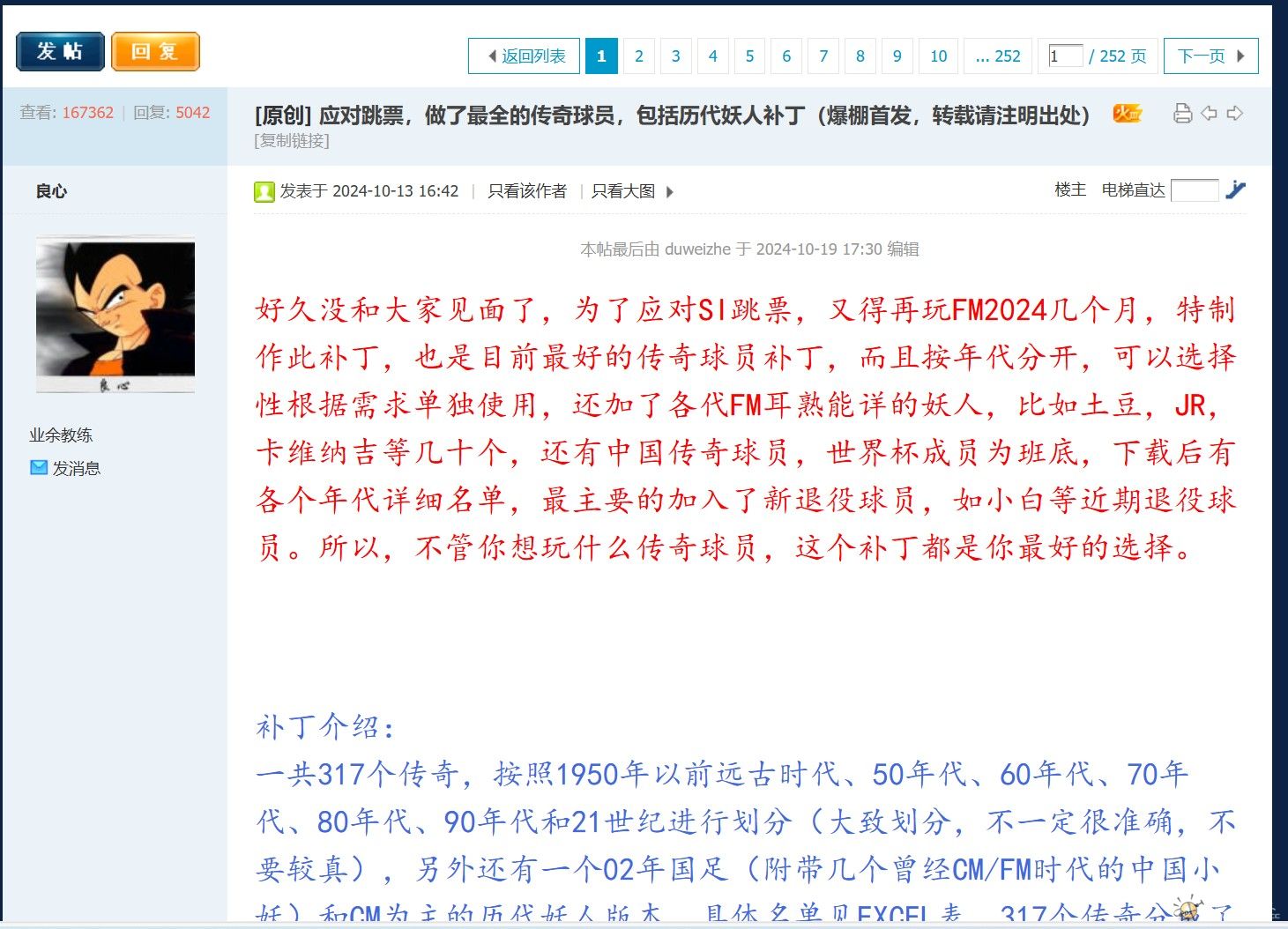Click the elevator jump go icon
This screenshot has height=929, width=1288.
(1236, 190)
